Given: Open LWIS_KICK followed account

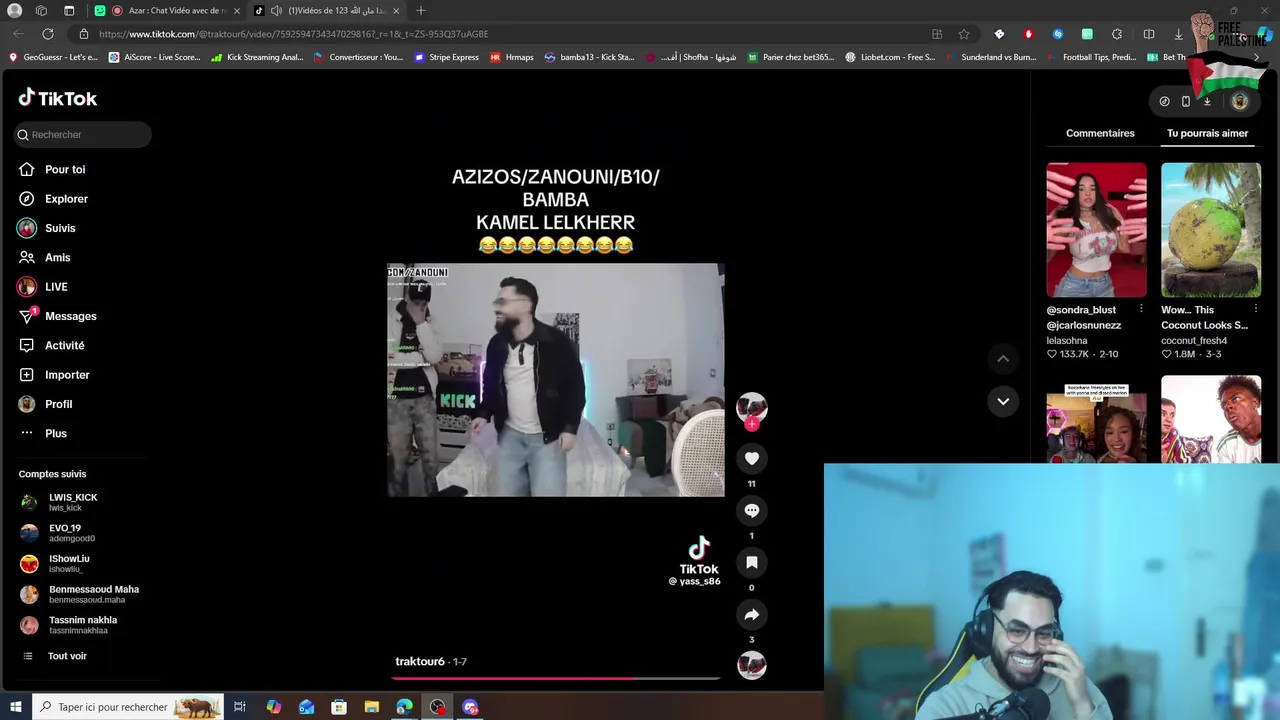Looking at the screenshot, I should coord(60,502).
